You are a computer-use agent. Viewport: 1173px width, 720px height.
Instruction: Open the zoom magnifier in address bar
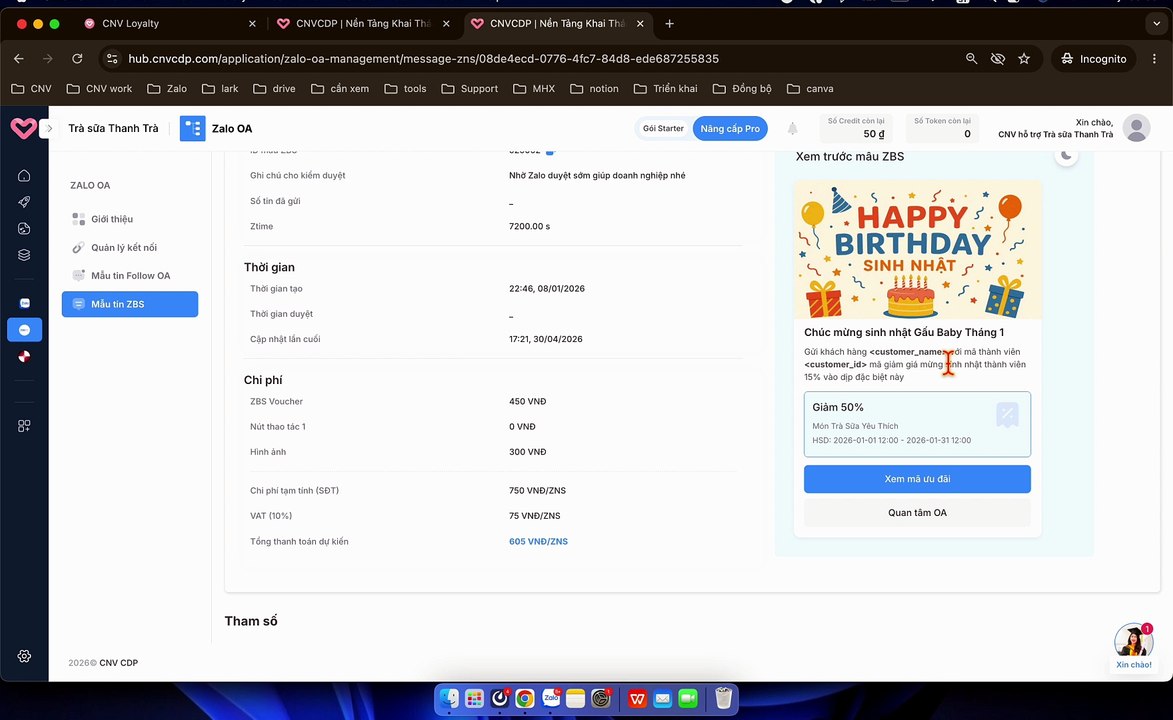point(971,58)
